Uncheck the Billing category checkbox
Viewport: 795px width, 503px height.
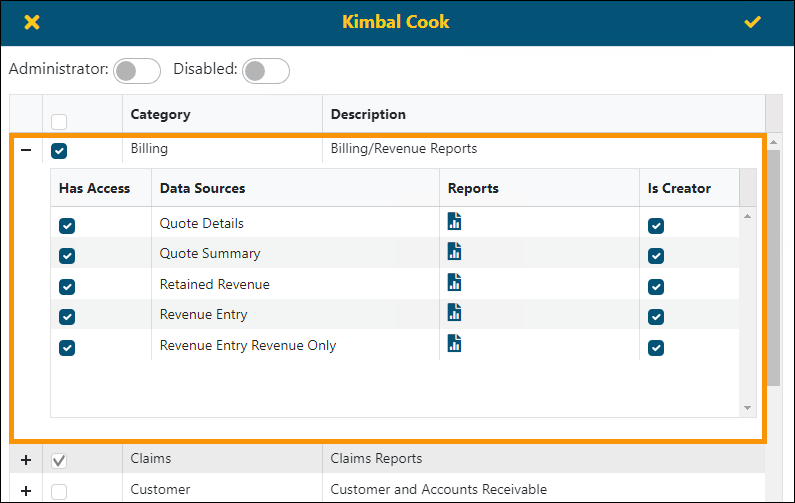click(x=59, y=151)
